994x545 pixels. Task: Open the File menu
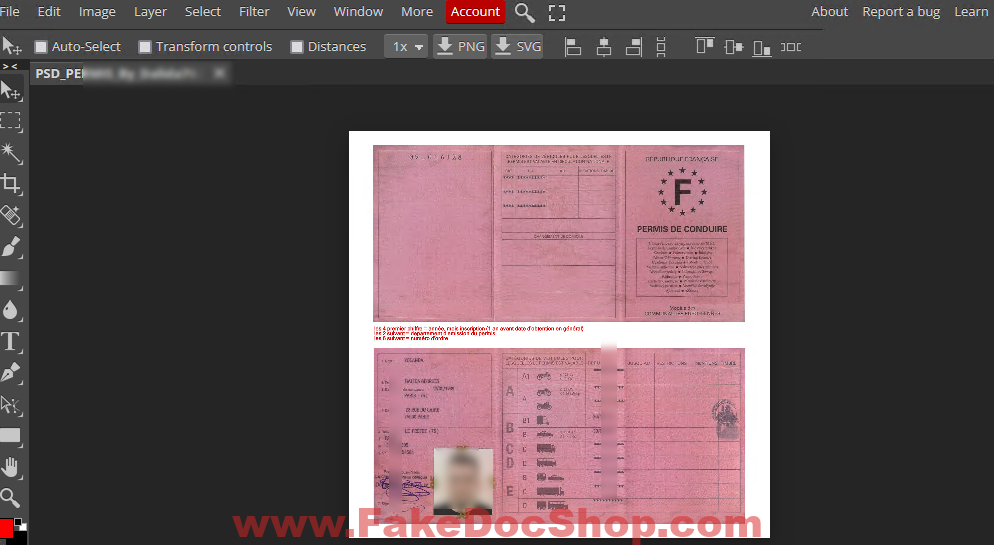(10, 11)
